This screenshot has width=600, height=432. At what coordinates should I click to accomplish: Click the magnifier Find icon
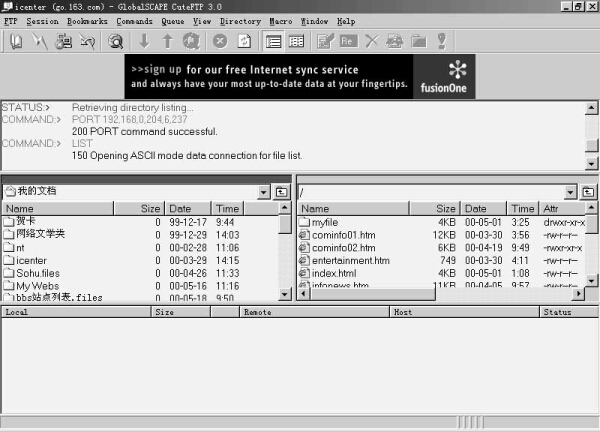(x=115, y=41)
